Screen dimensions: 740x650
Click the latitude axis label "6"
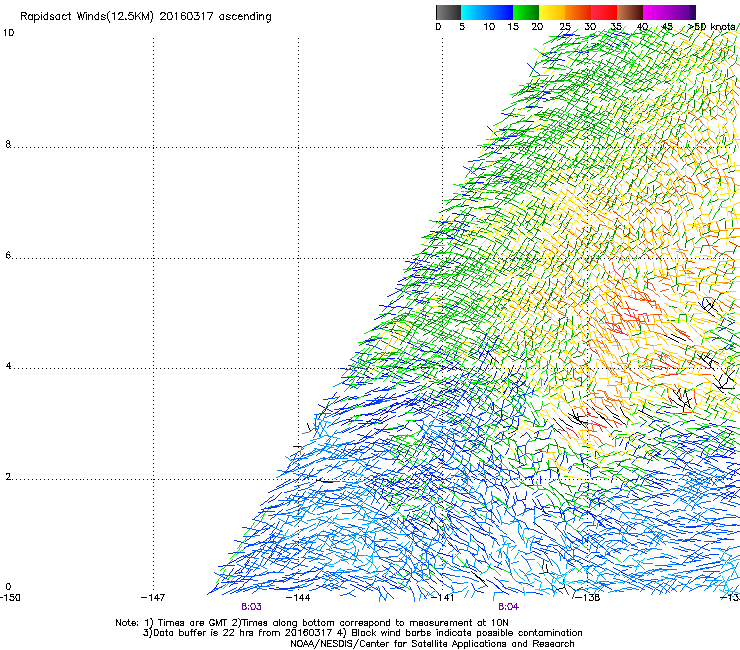point(8,255)
